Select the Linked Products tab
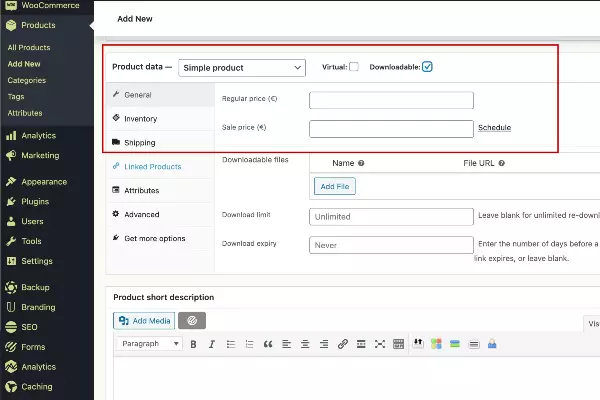Viewport: 600px width, 400px height. point(150,166)
